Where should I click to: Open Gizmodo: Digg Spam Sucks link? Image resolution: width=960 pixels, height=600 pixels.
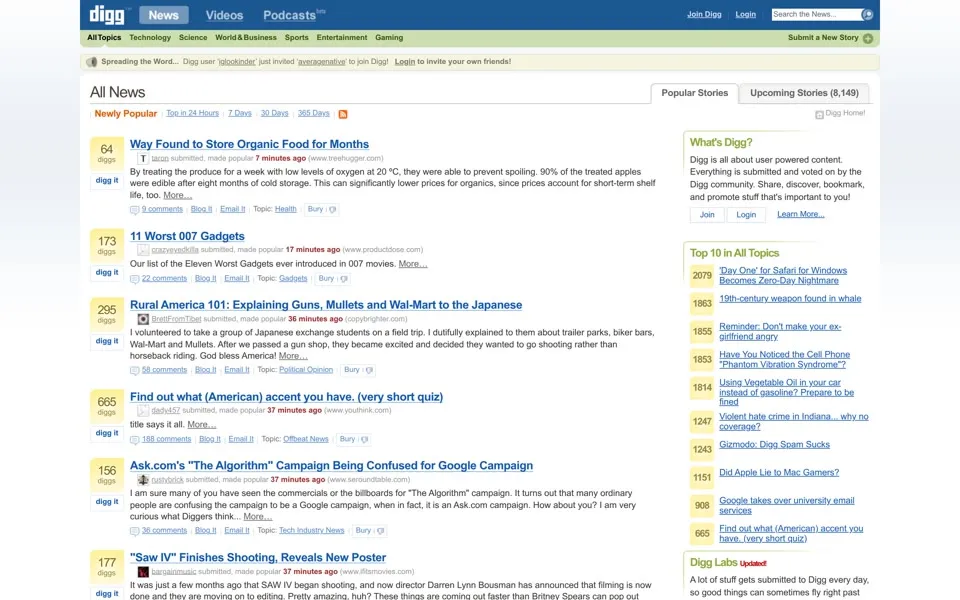pos(774,444)
